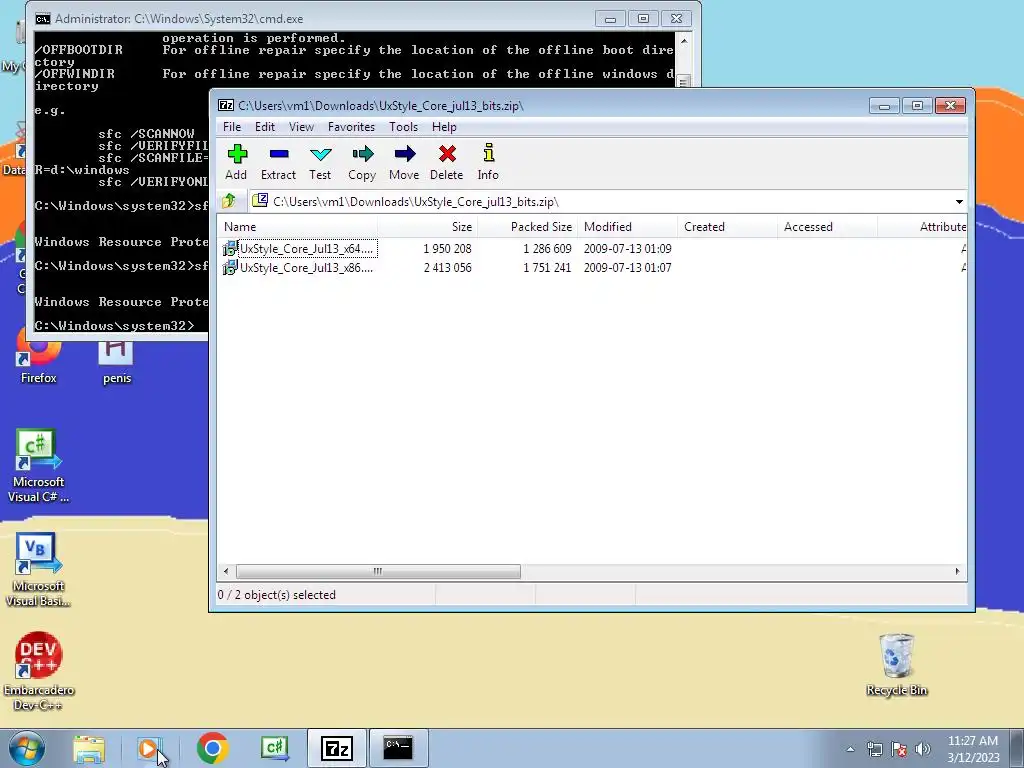The width and height of the screenshot is (1024, 768).
Task: Minimize the Command Prompt window
Action: click(x=611, y=19)
